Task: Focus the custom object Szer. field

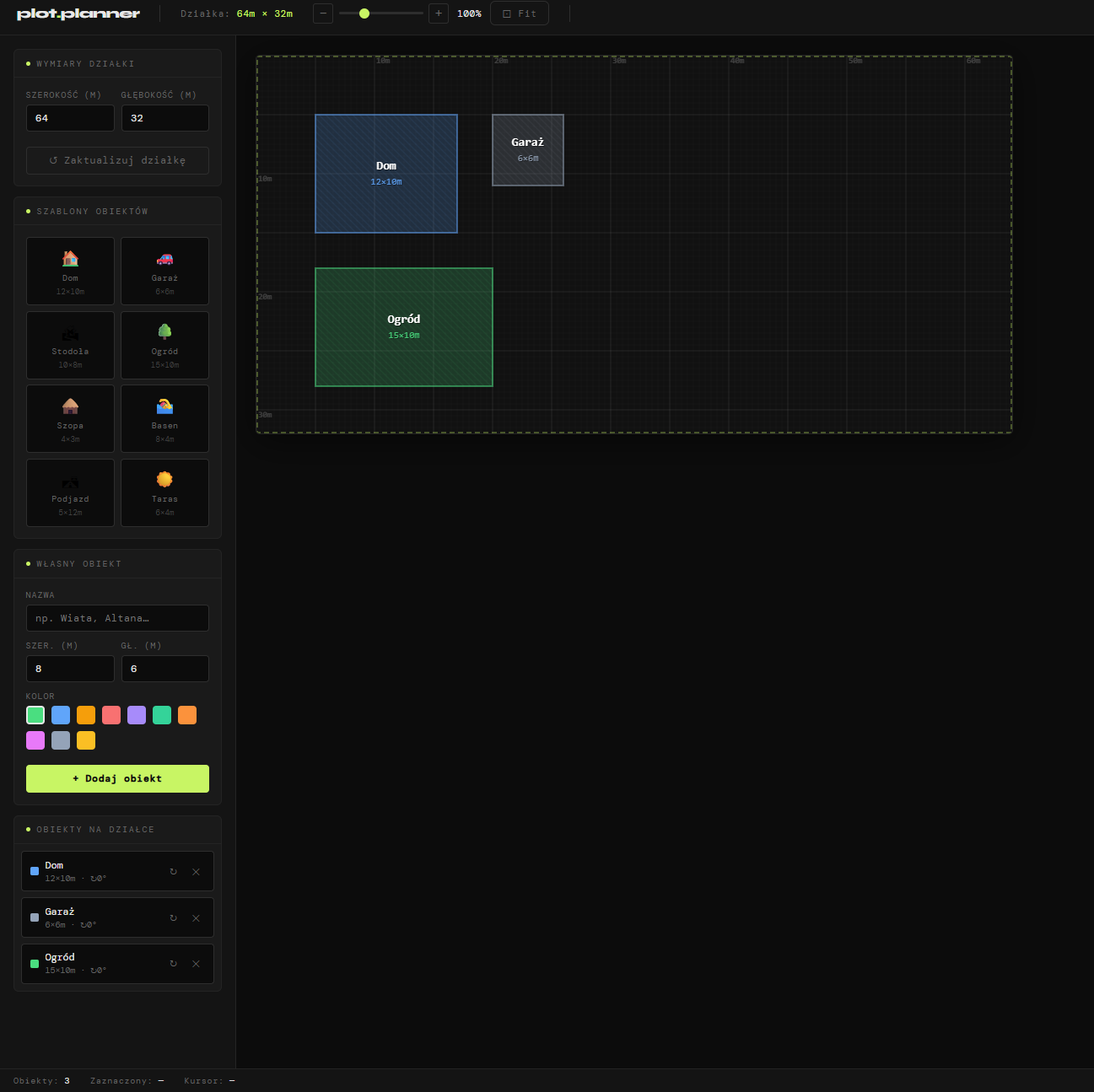Action: [x=70, y=669]
